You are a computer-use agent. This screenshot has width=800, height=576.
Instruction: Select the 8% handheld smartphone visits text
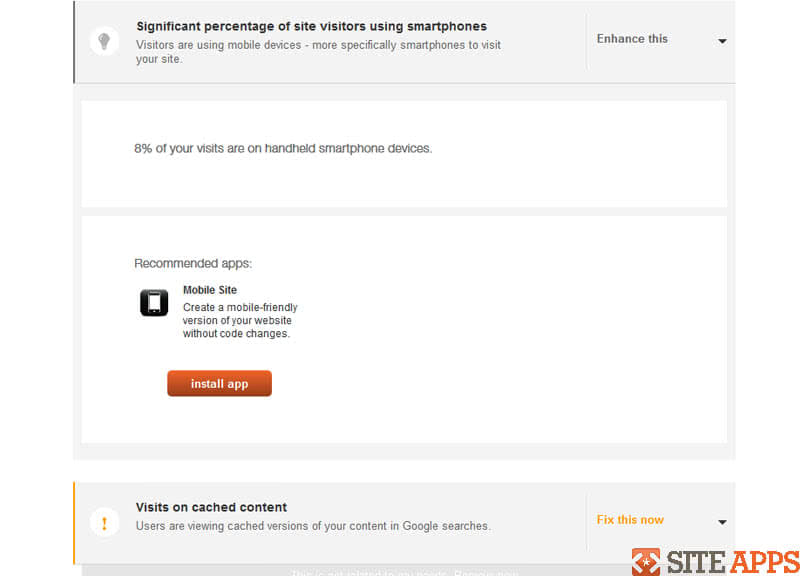click(x=283, y=148)
